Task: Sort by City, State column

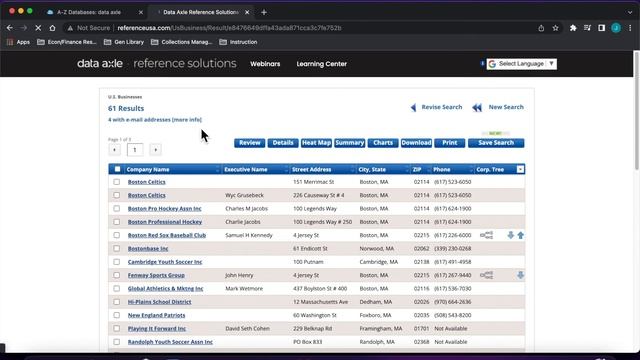Action: pyautogui.click(x=372, y=169)
